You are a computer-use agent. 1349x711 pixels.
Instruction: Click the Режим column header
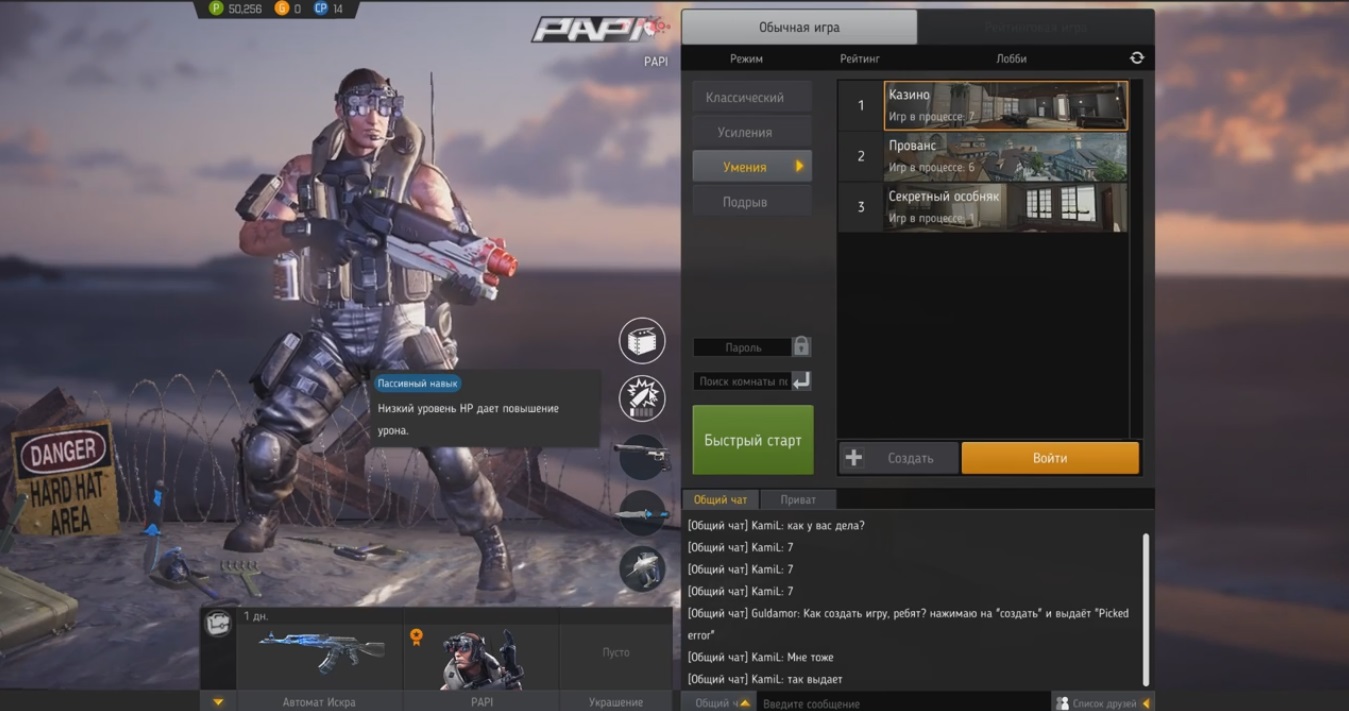click(x=746, y=59)
